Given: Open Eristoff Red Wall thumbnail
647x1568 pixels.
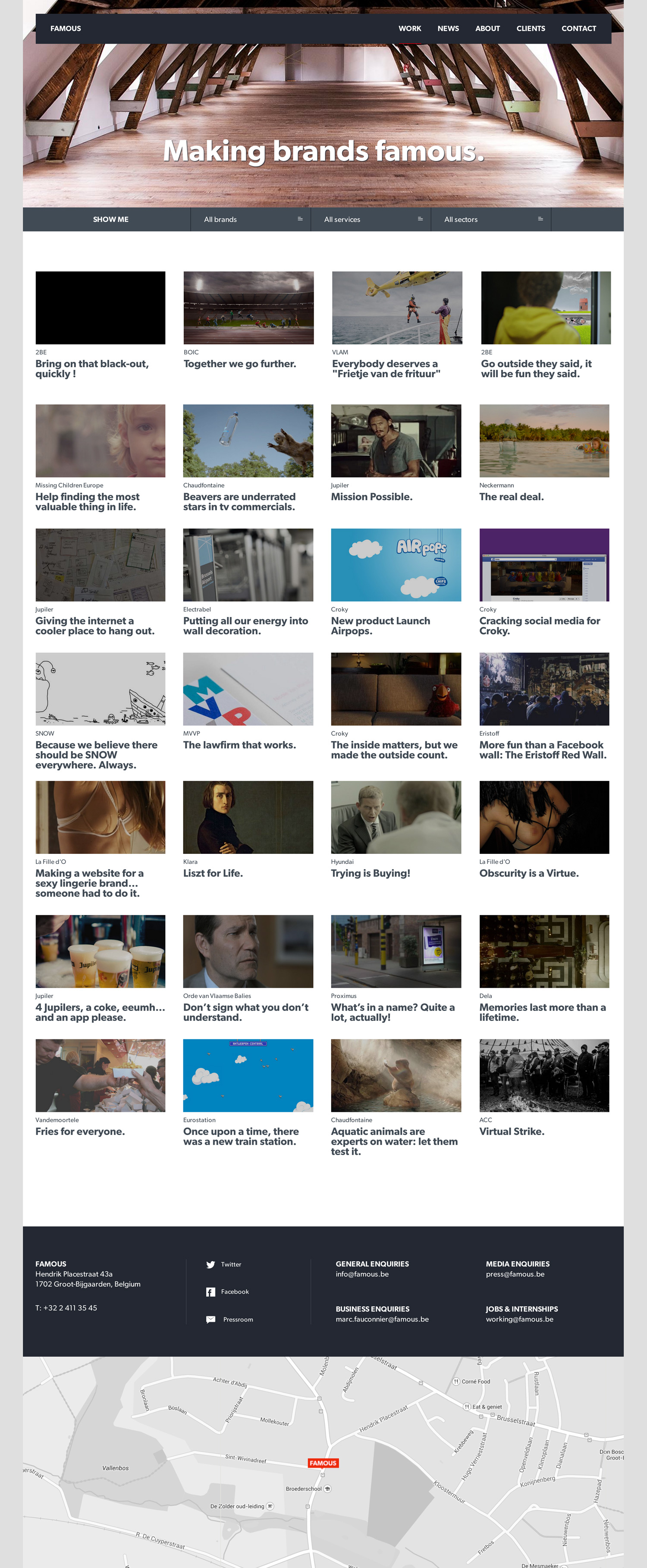Looking at the screenshot, I should coord(544,689).
